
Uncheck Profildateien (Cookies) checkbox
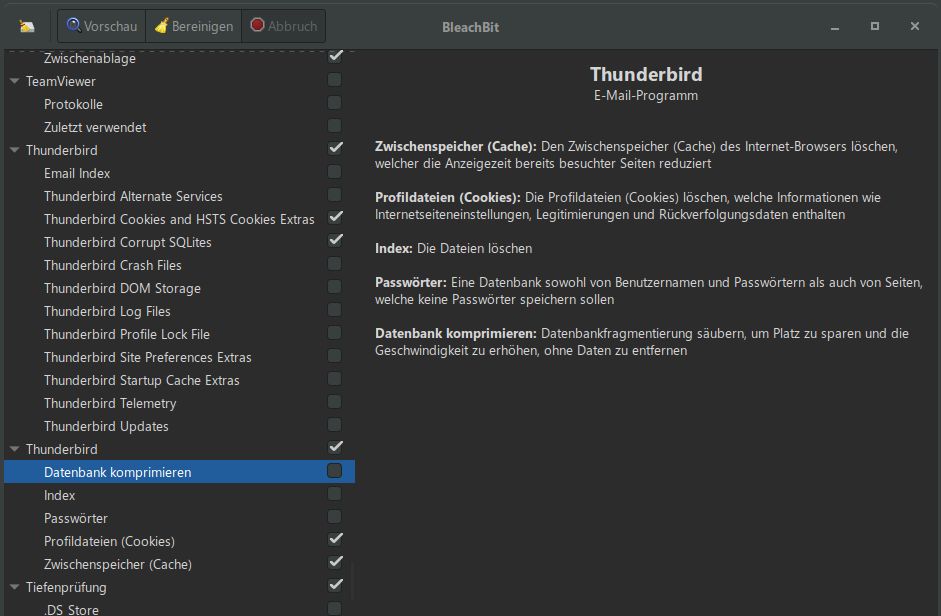[x=335, y=540]
